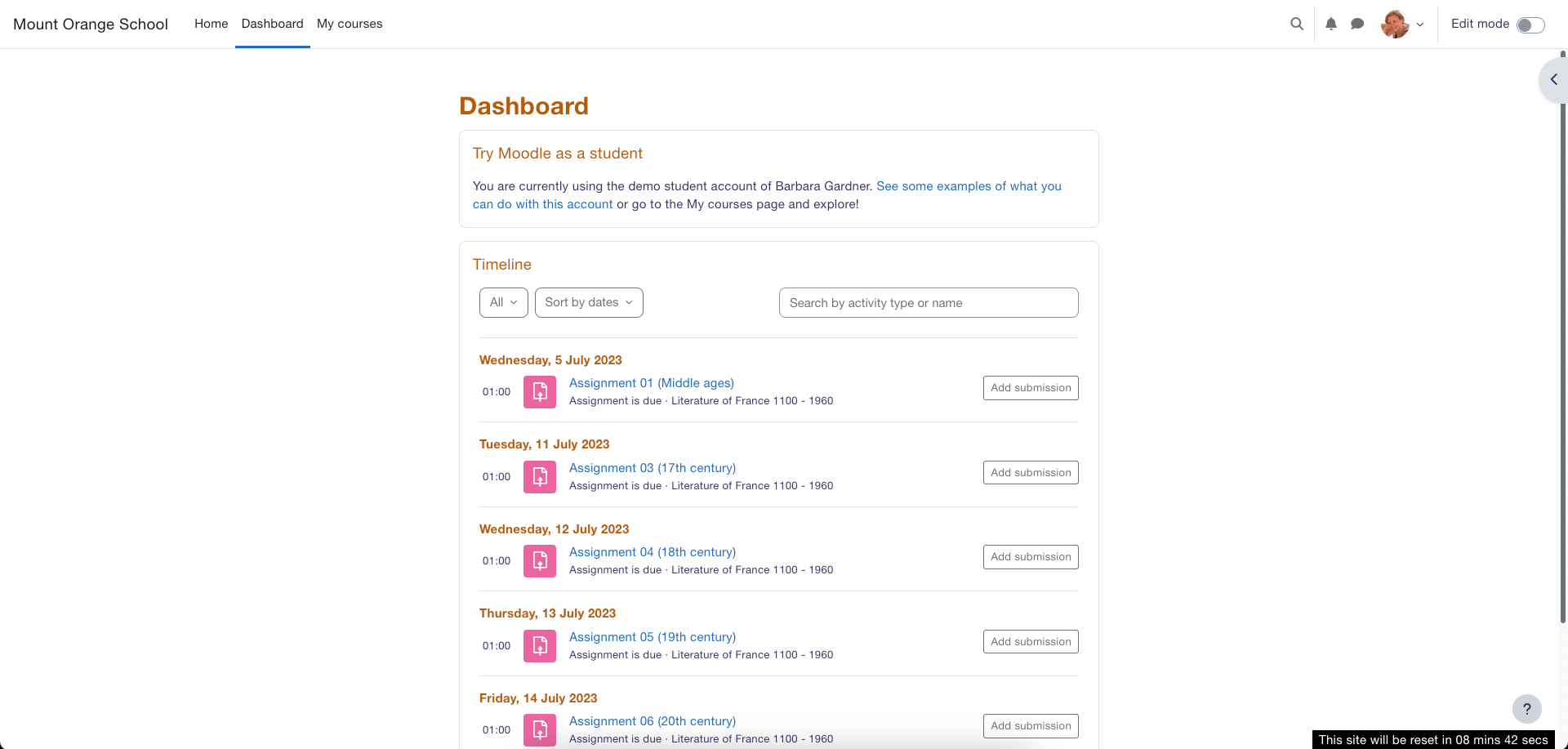
Task: Focus the Search by activity field
Action: [929, 302]
